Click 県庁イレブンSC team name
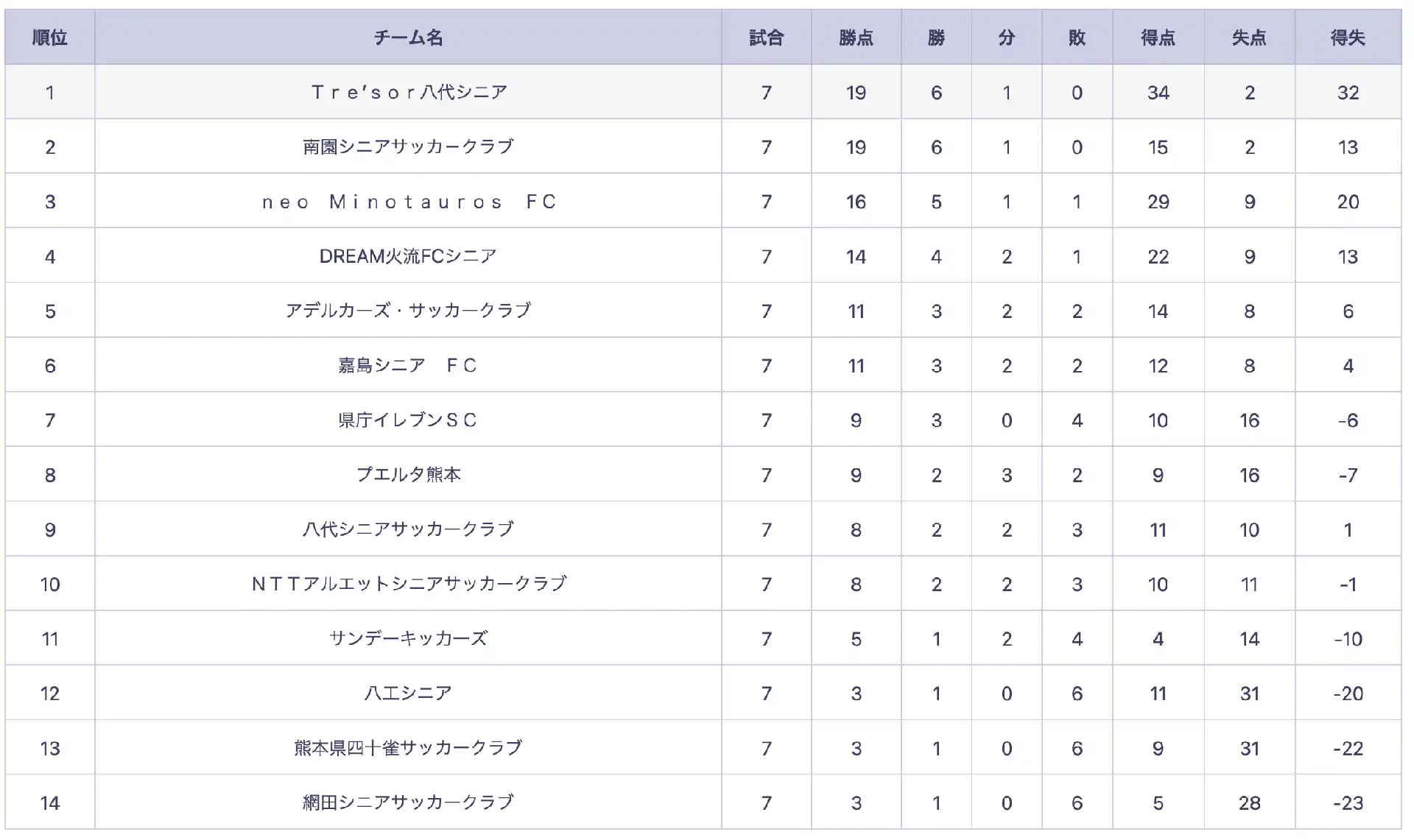The image size is (1414, 840). click(x=408, y=420)
